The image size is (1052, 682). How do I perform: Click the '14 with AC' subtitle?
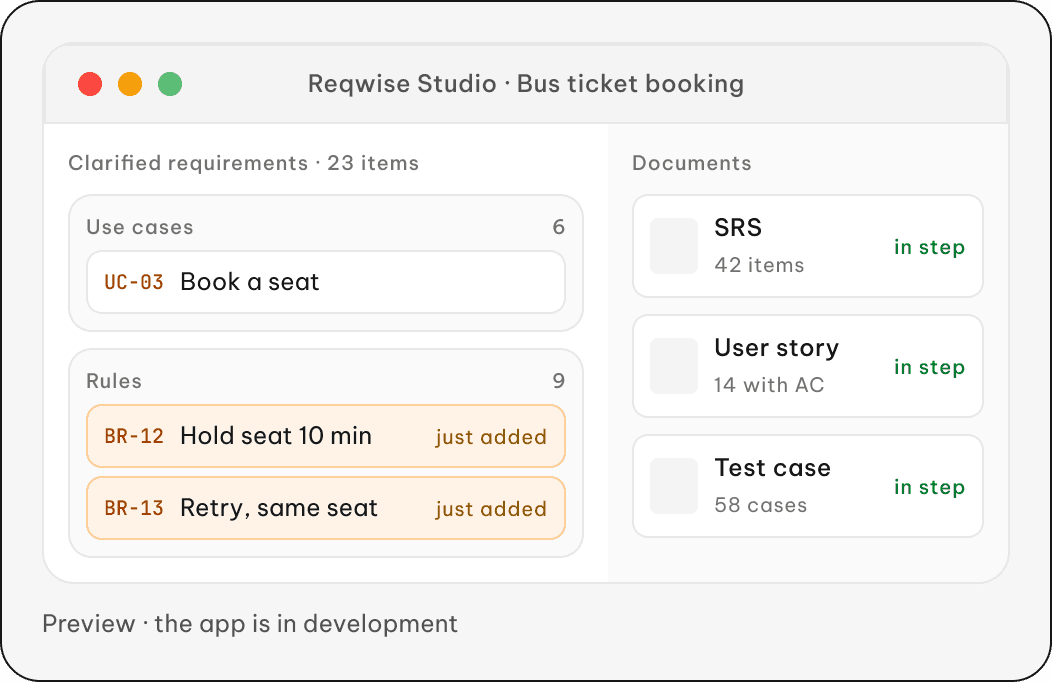tap(769, 385)
